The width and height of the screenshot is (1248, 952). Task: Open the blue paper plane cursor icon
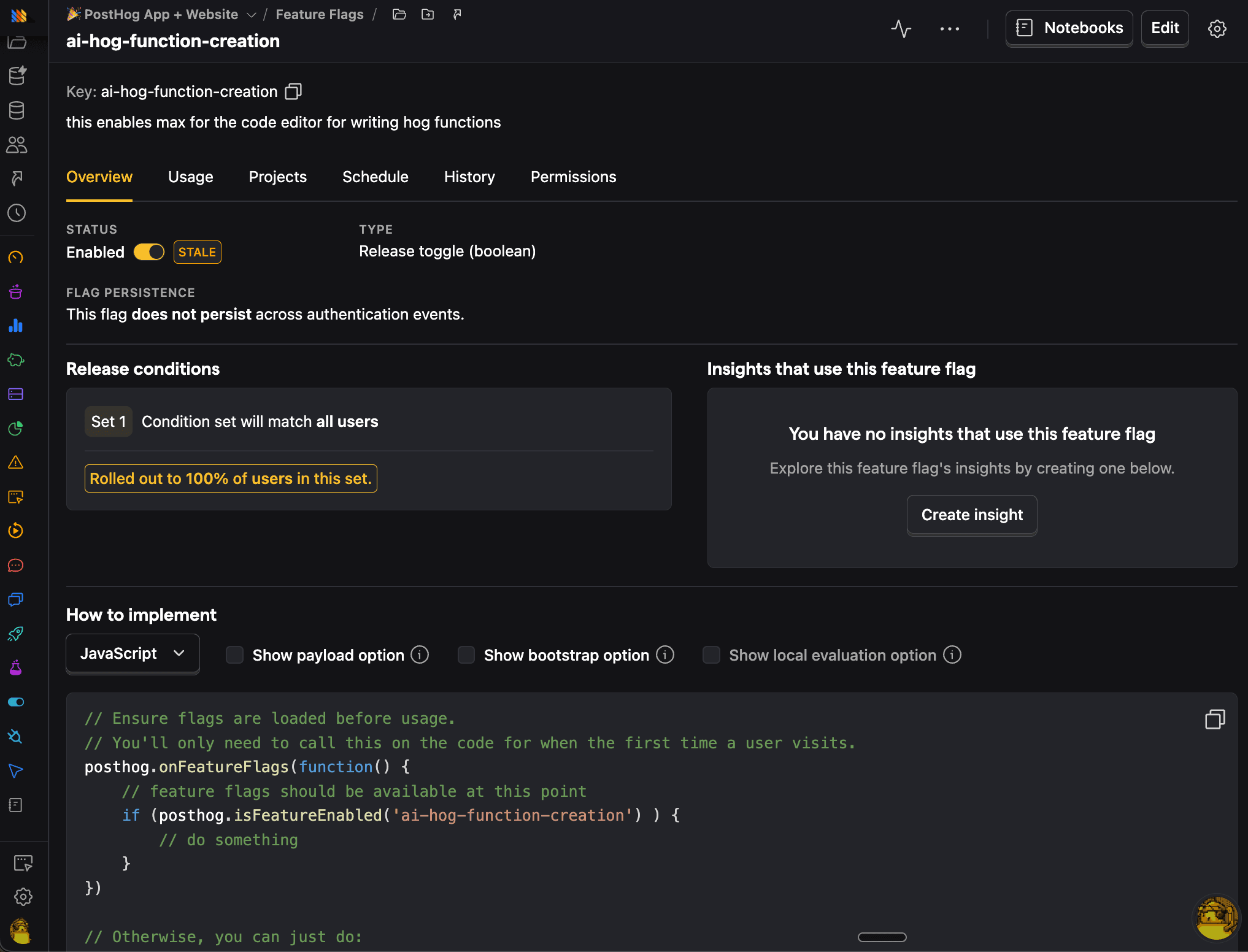pos(16,770)
